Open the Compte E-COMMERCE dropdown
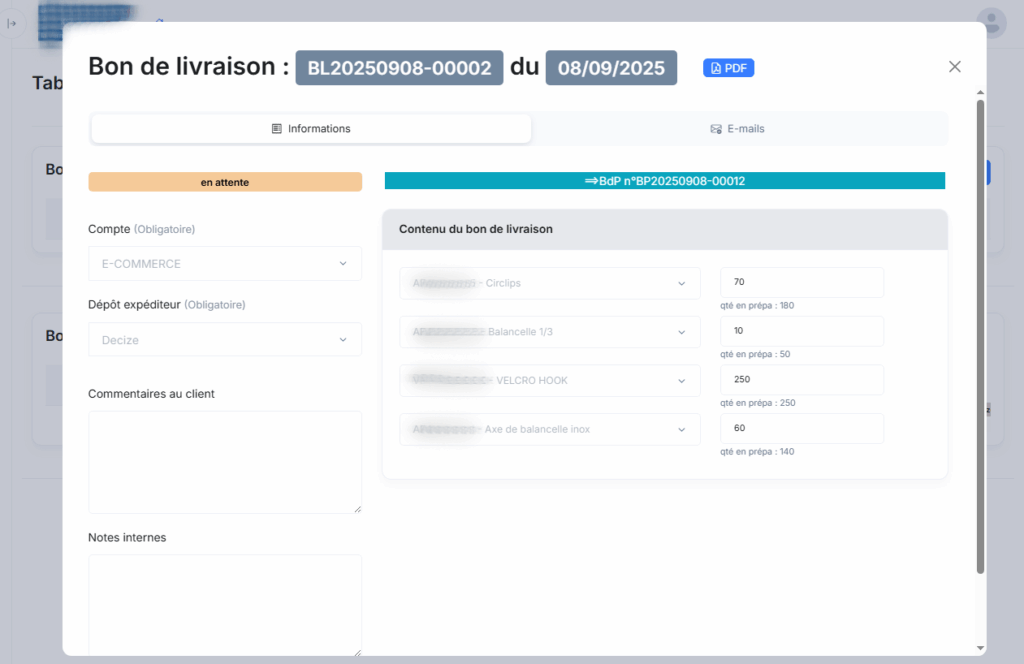1024x664 pixels. tap(225, 264)
